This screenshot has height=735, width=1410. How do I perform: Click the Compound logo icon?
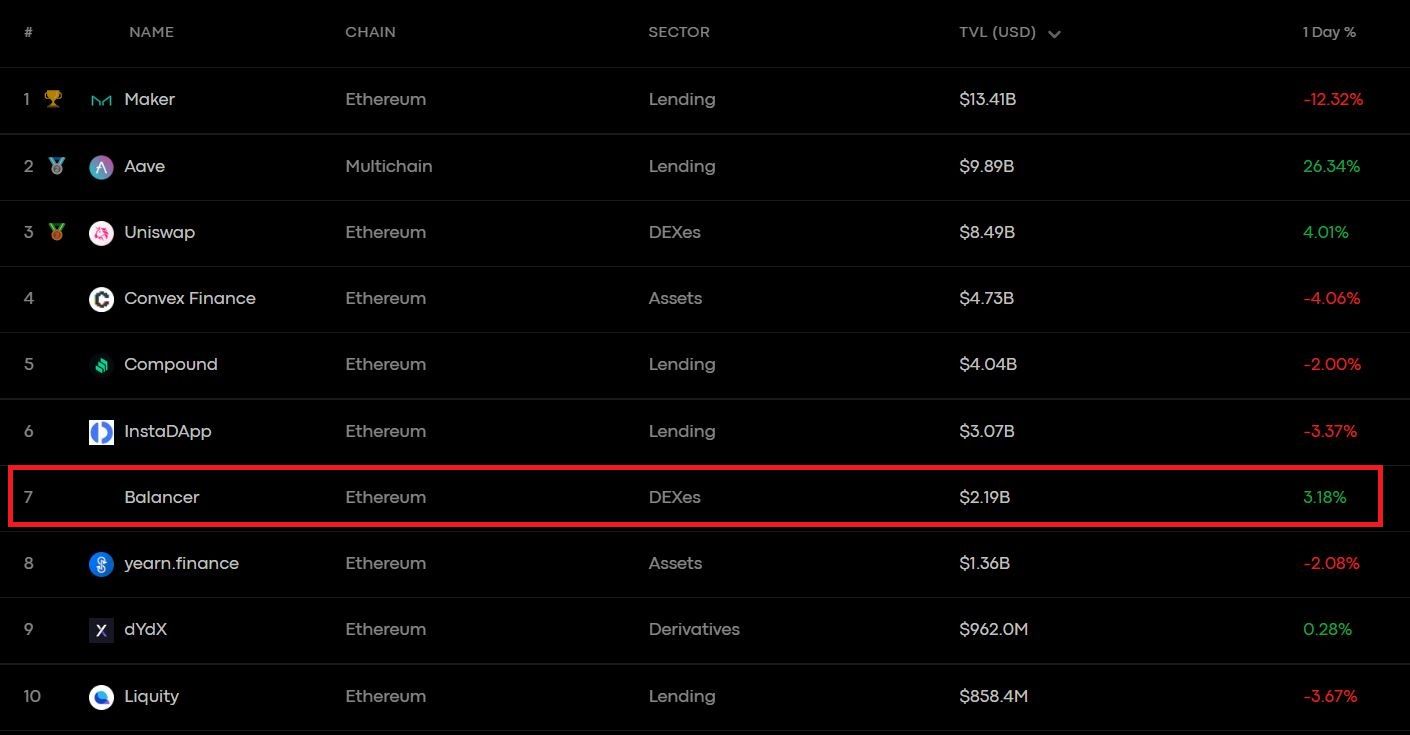coord(101,365)
